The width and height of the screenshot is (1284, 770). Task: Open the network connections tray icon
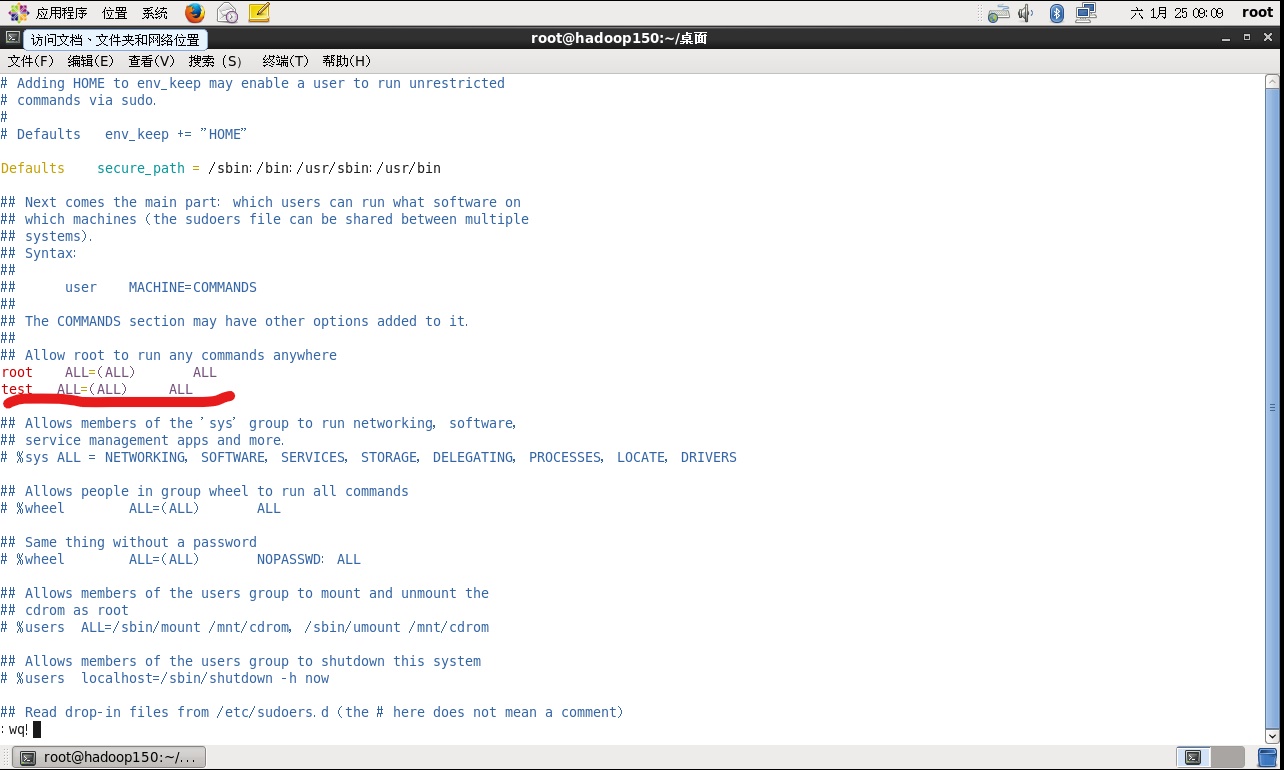tap(1086, 13)
